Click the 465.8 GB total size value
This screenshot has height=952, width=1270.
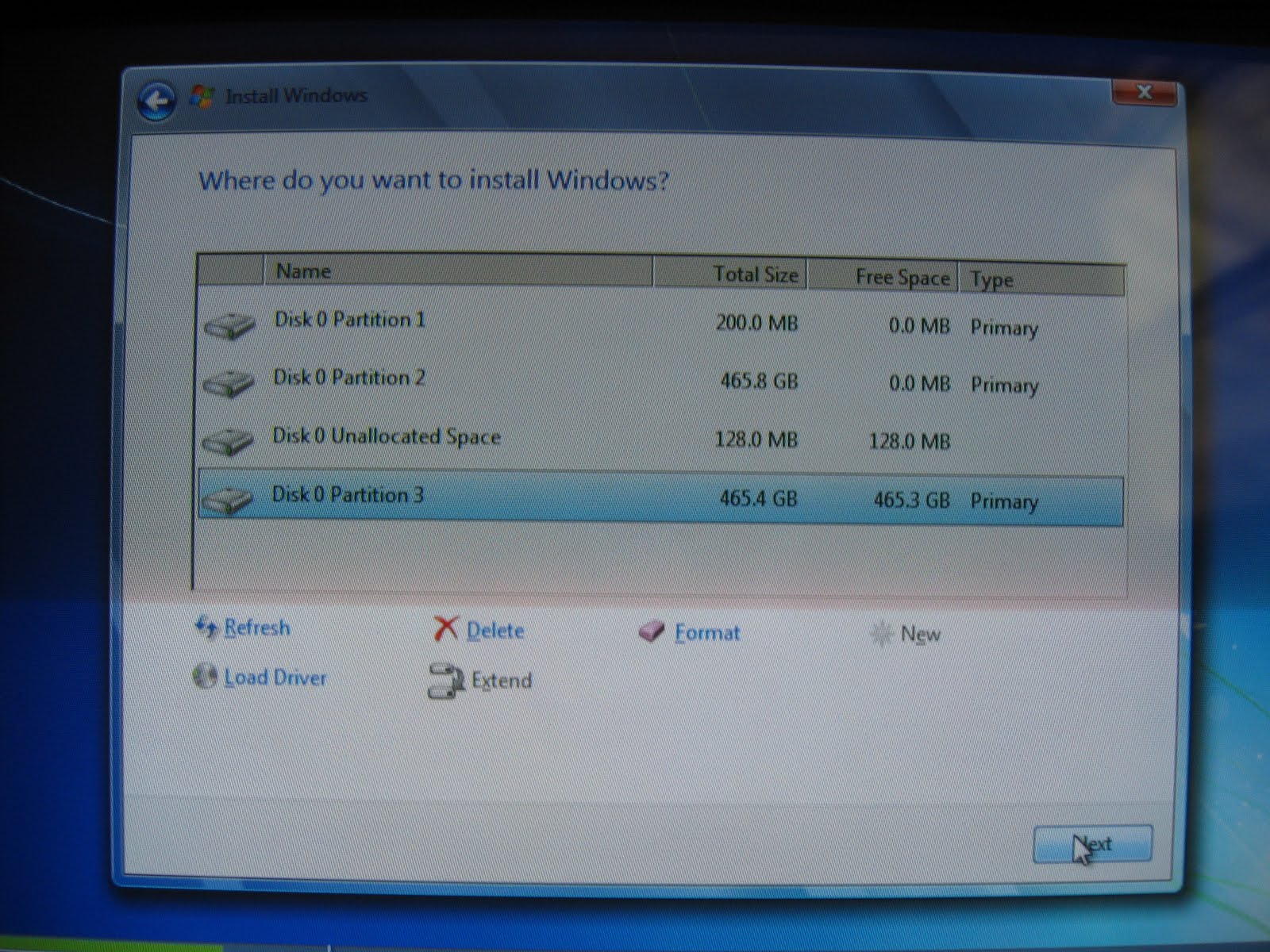[x=759, y=382]
